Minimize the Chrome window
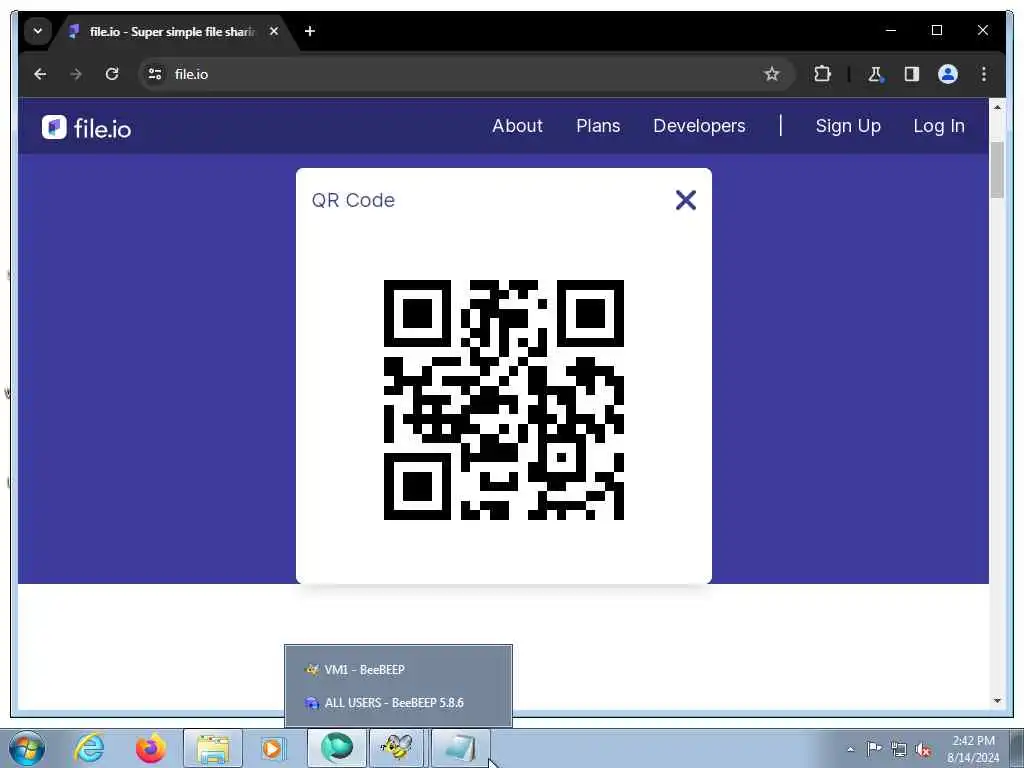 point(891,31)
